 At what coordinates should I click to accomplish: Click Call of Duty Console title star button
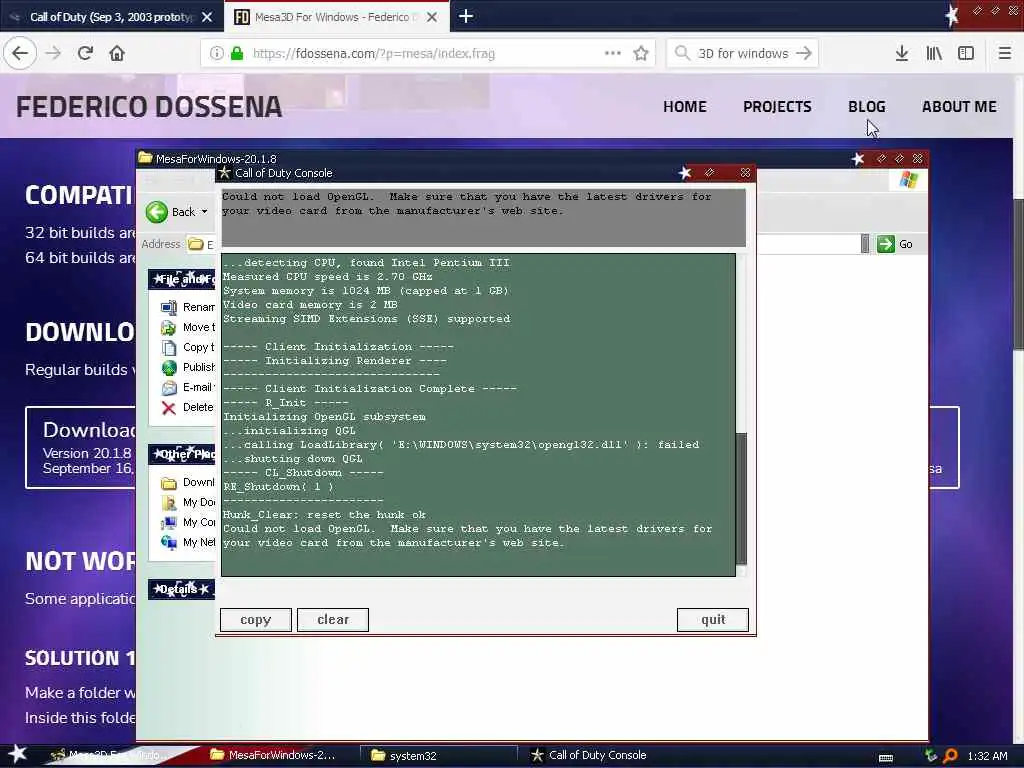click(684, 173)
